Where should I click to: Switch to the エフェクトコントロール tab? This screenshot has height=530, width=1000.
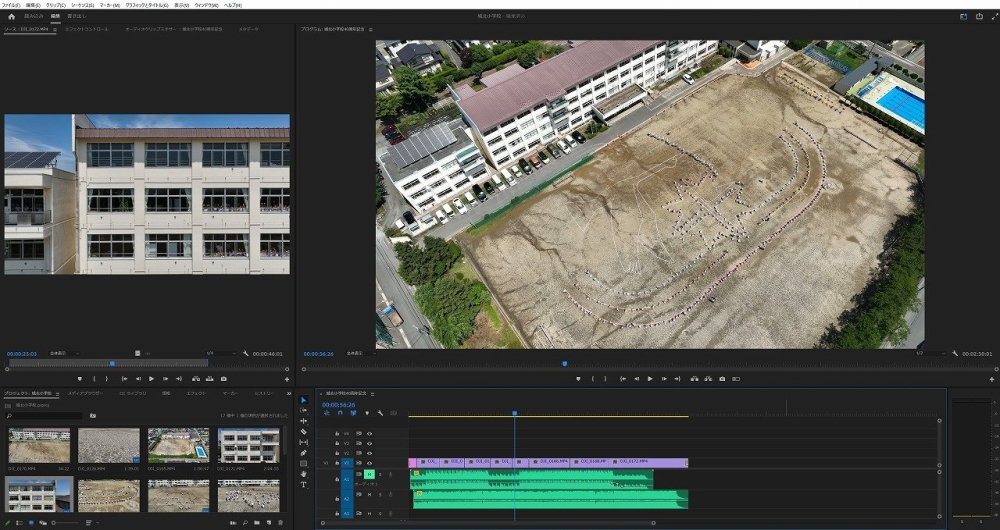87,29
